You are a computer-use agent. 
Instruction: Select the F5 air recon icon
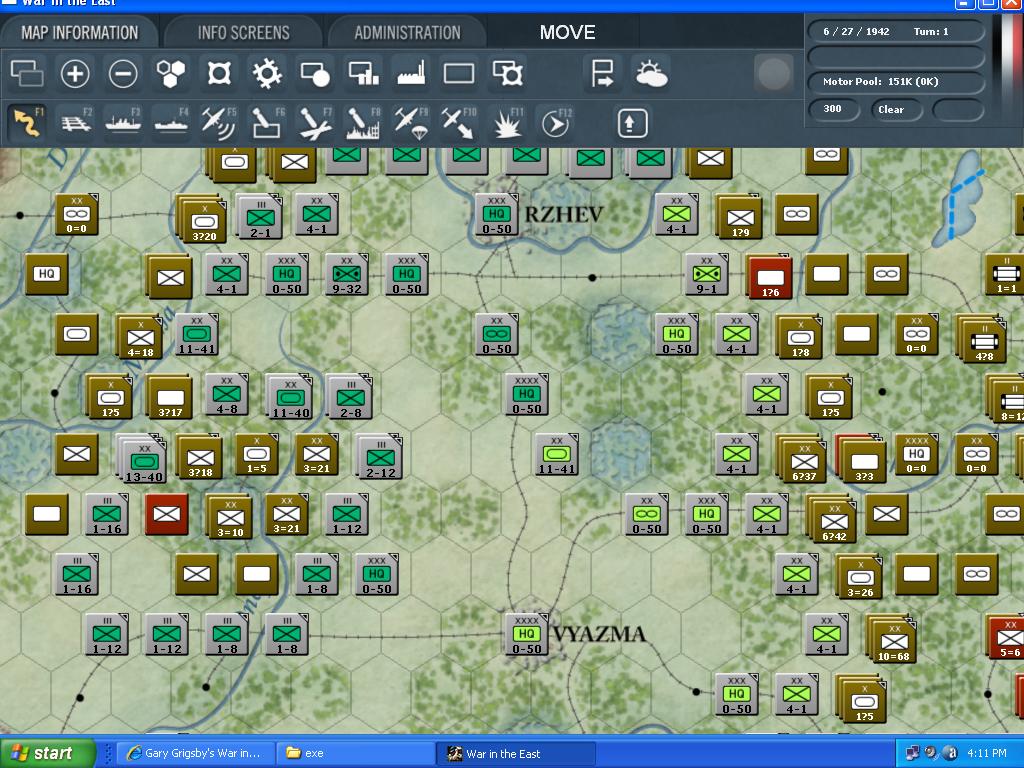[x=219, y=123]
